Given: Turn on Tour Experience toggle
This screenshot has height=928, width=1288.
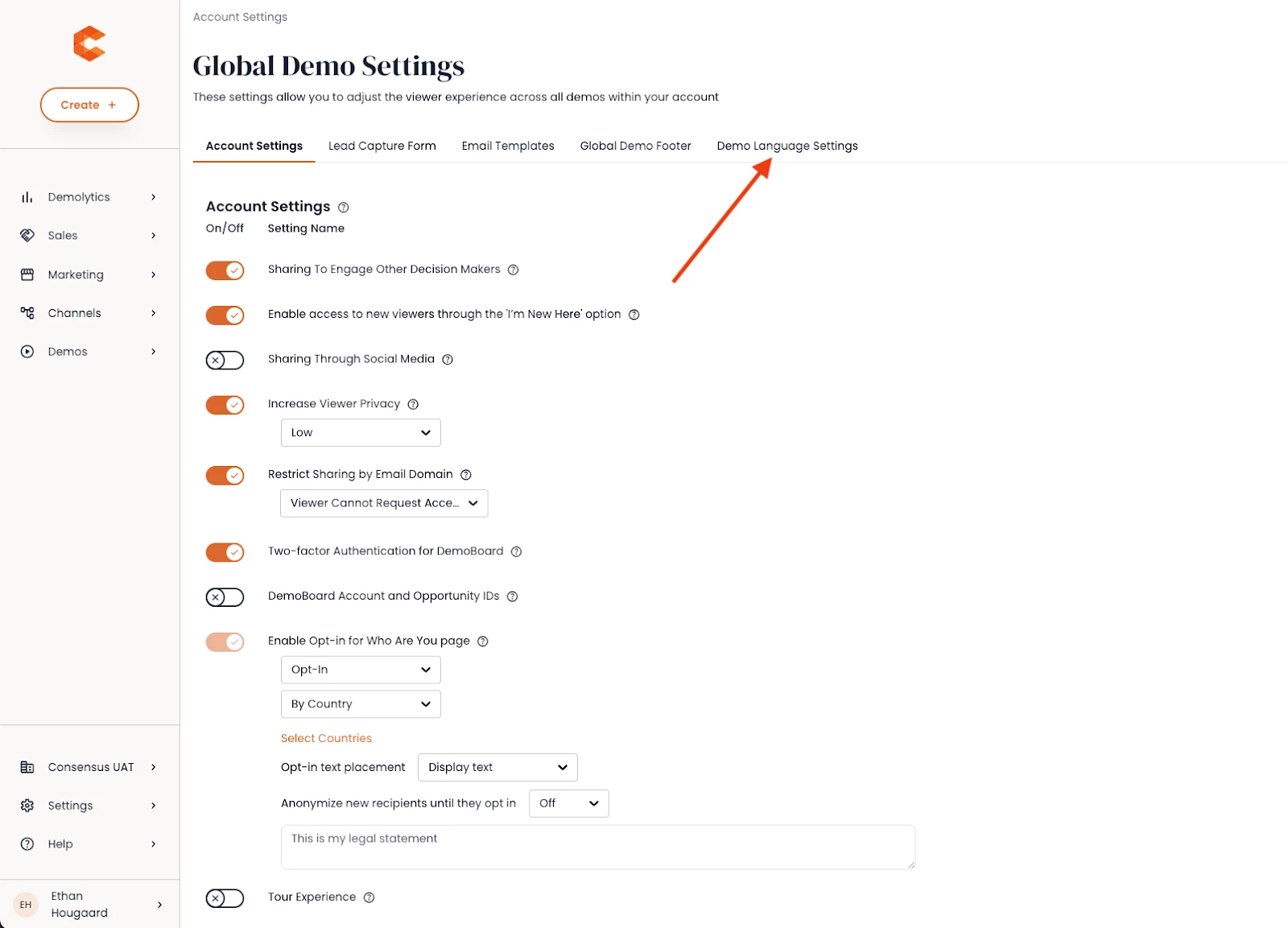Looking at the screenshot, I should click(x=225, y=898).
